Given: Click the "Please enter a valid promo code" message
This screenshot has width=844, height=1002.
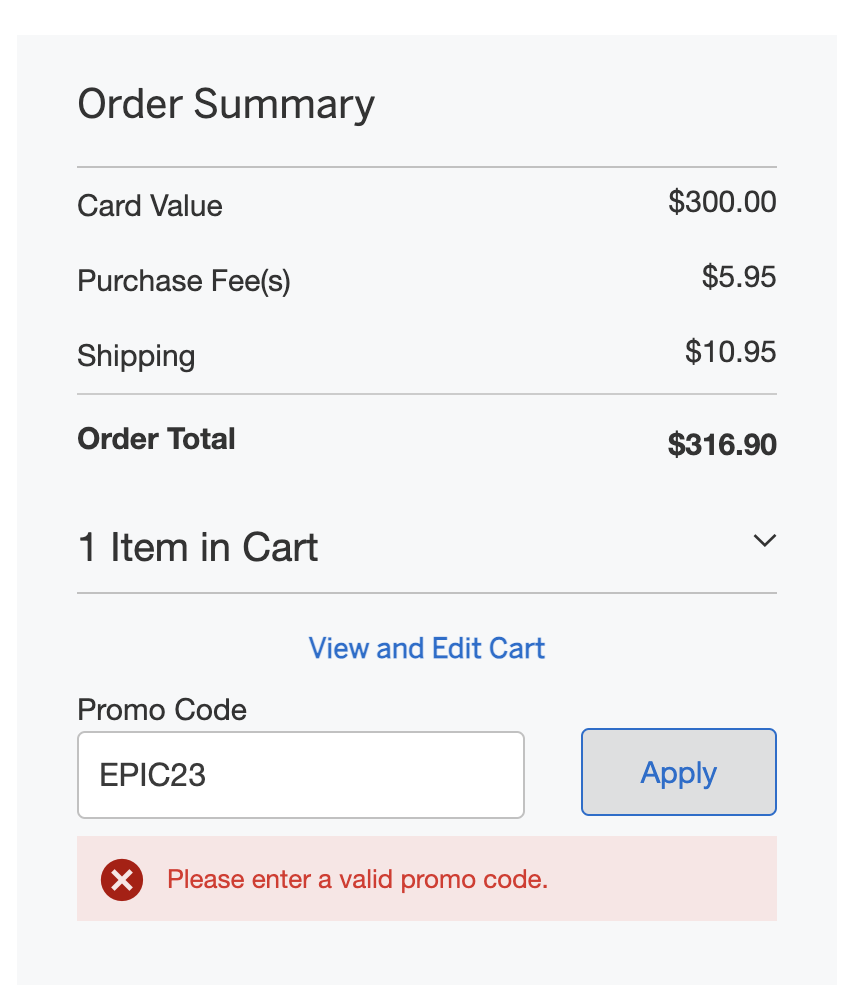Looking at the screenshot, I should coord(357,880).
